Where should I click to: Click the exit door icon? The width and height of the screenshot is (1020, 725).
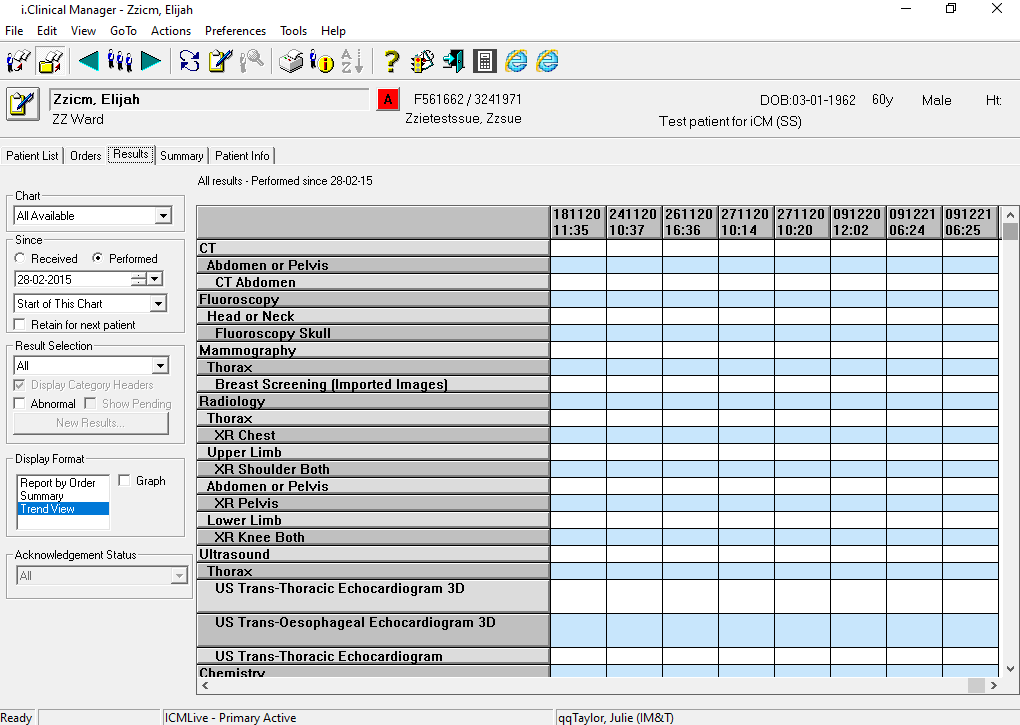(x=453, y=61)
